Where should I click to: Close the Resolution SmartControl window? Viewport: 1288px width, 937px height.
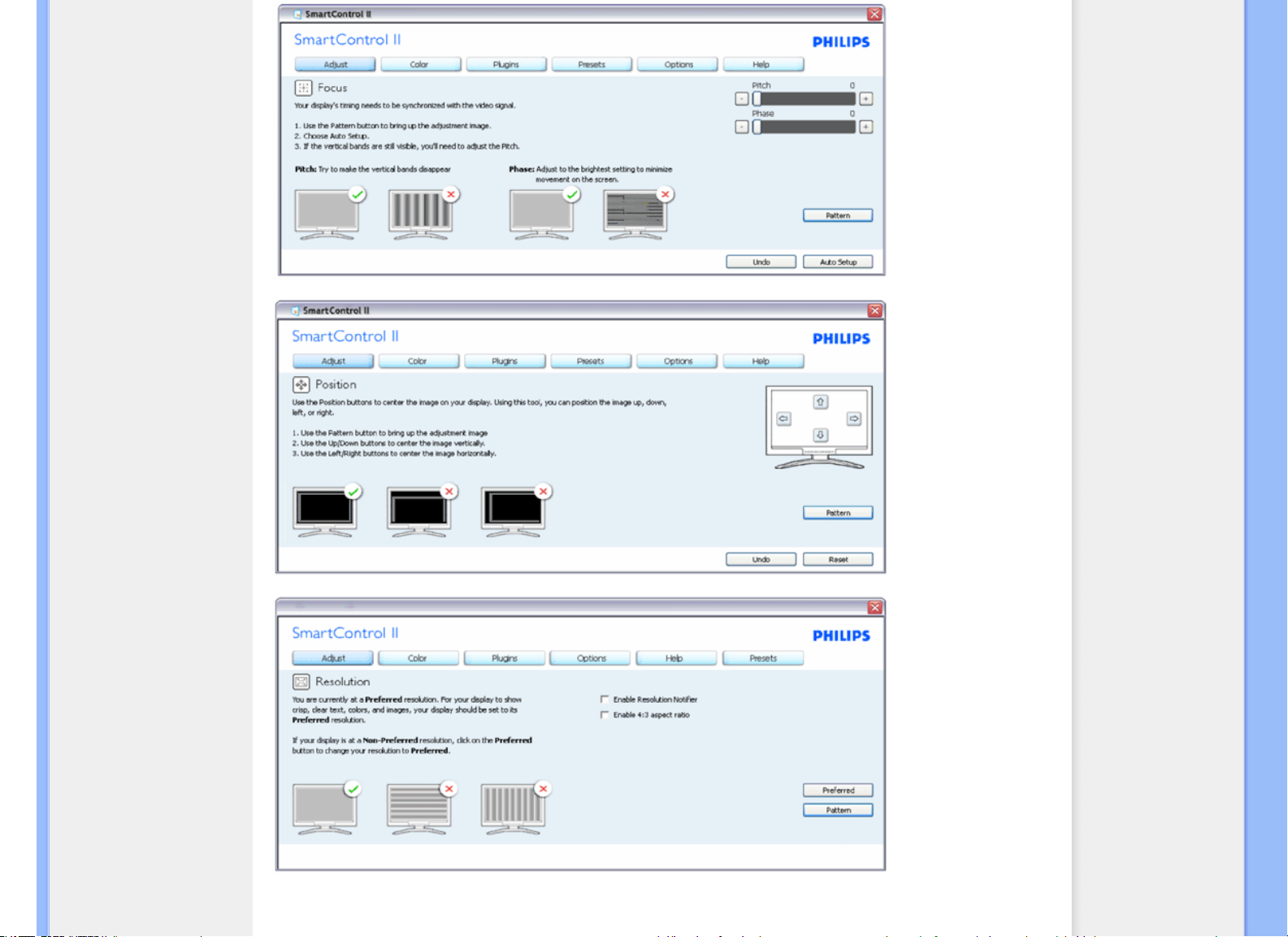pos(874,607)
